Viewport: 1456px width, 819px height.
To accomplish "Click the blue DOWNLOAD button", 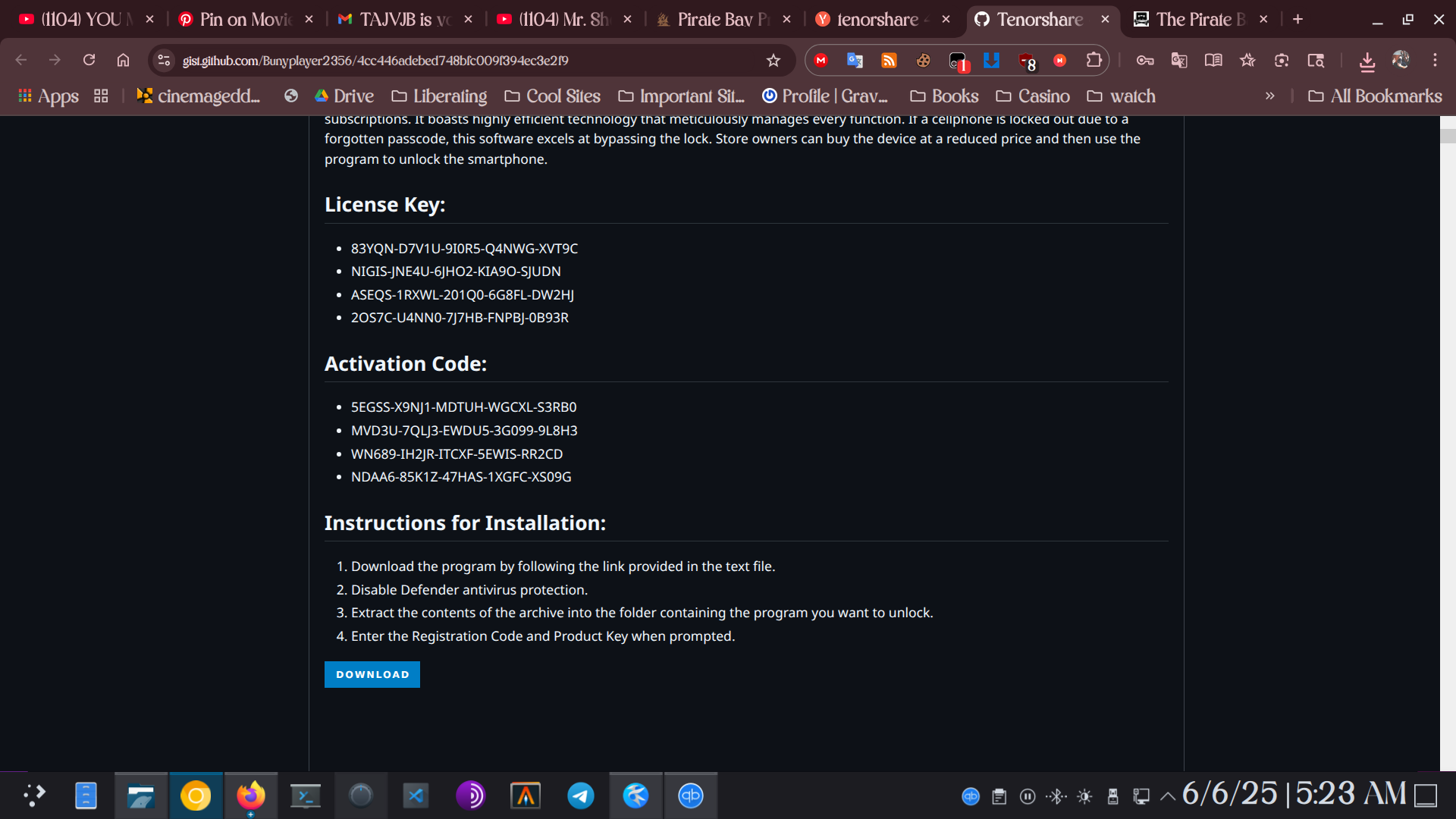I will click(x=372, y=674).
